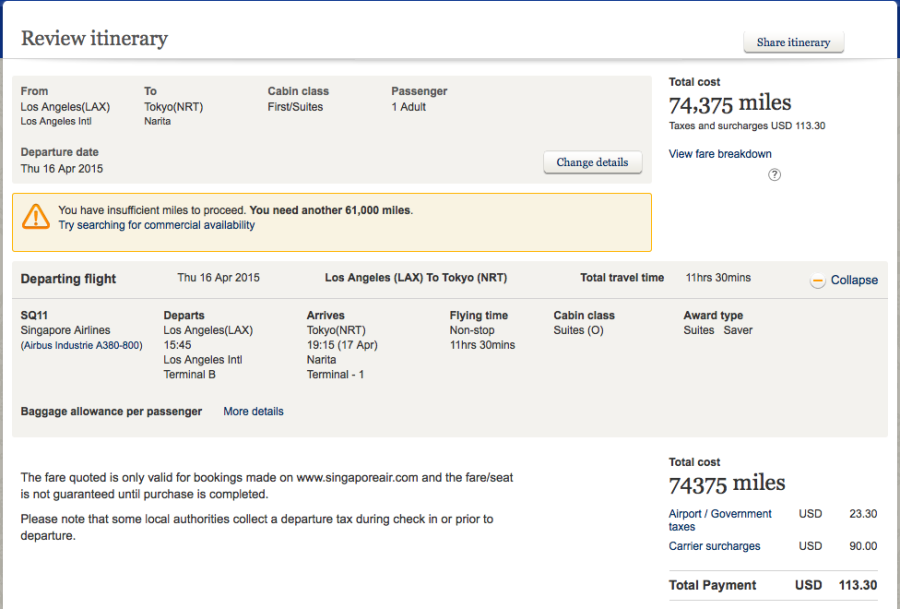Open Airport / Government taxes link
900x609 pixels.
click(720, 520)
